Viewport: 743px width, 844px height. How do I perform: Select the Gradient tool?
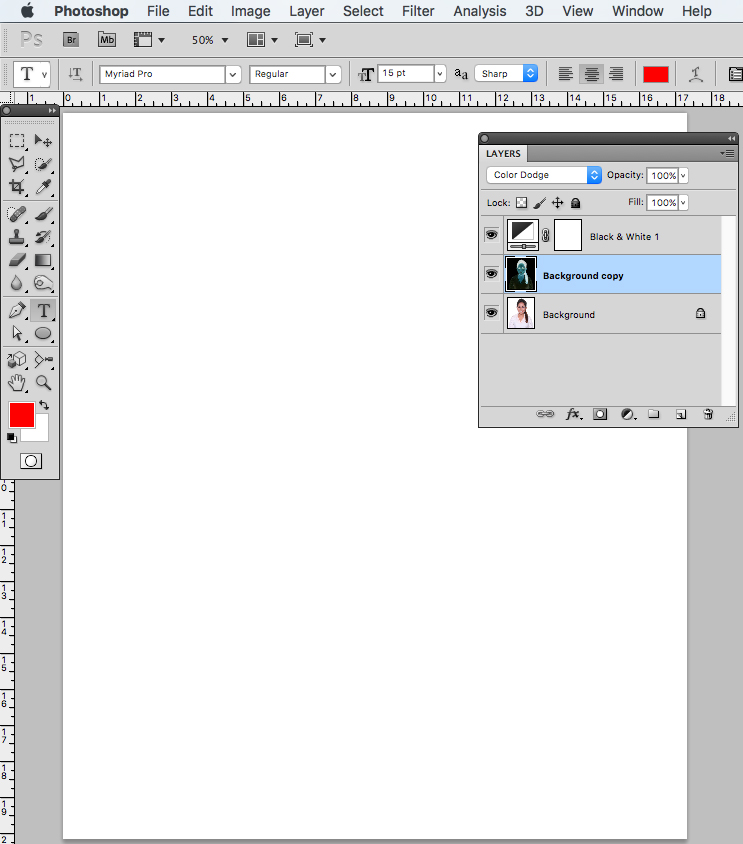(43, 260)
